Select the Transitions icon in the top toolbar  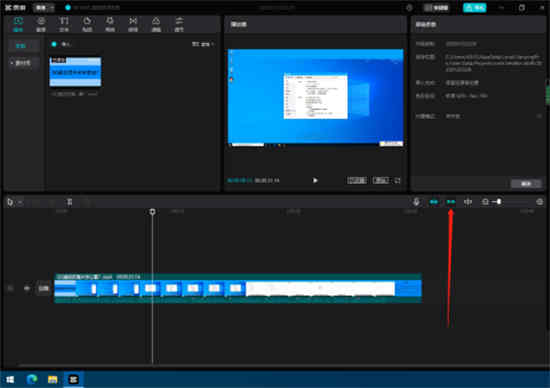[x=133, y=24]
